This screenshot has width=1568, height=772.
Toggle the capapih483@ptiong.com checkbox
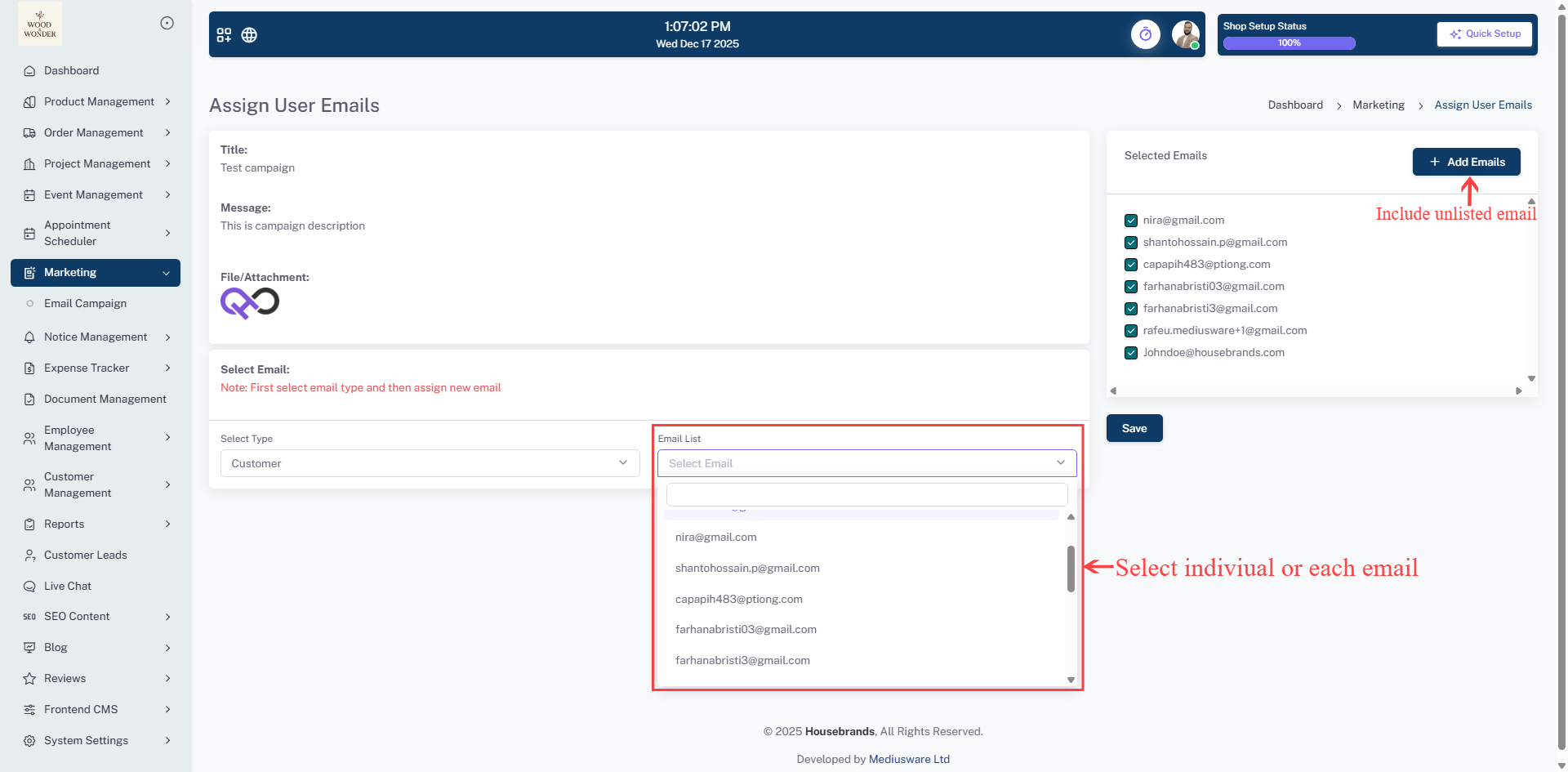point(1131,265)
